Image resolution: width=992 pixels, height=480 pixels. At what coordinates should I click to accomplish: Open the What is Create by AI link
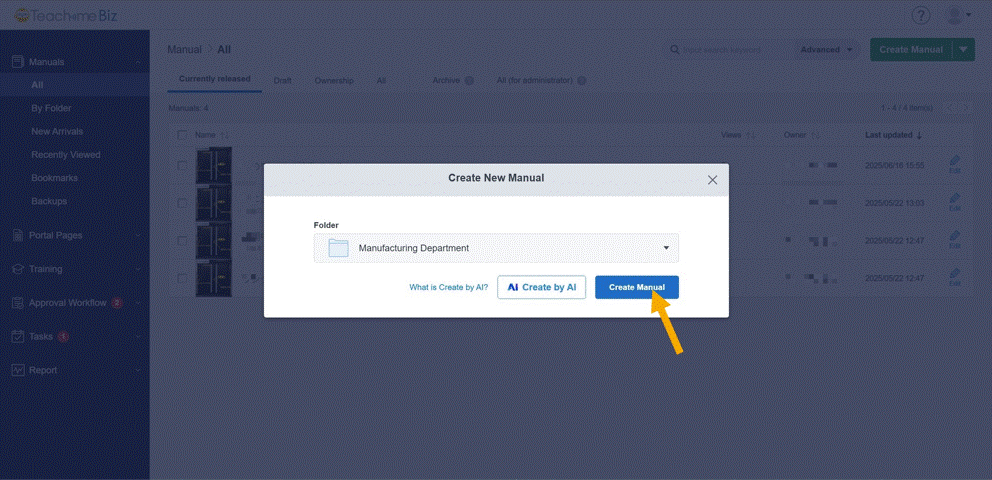pyautogui.click(x=448, y=287)
